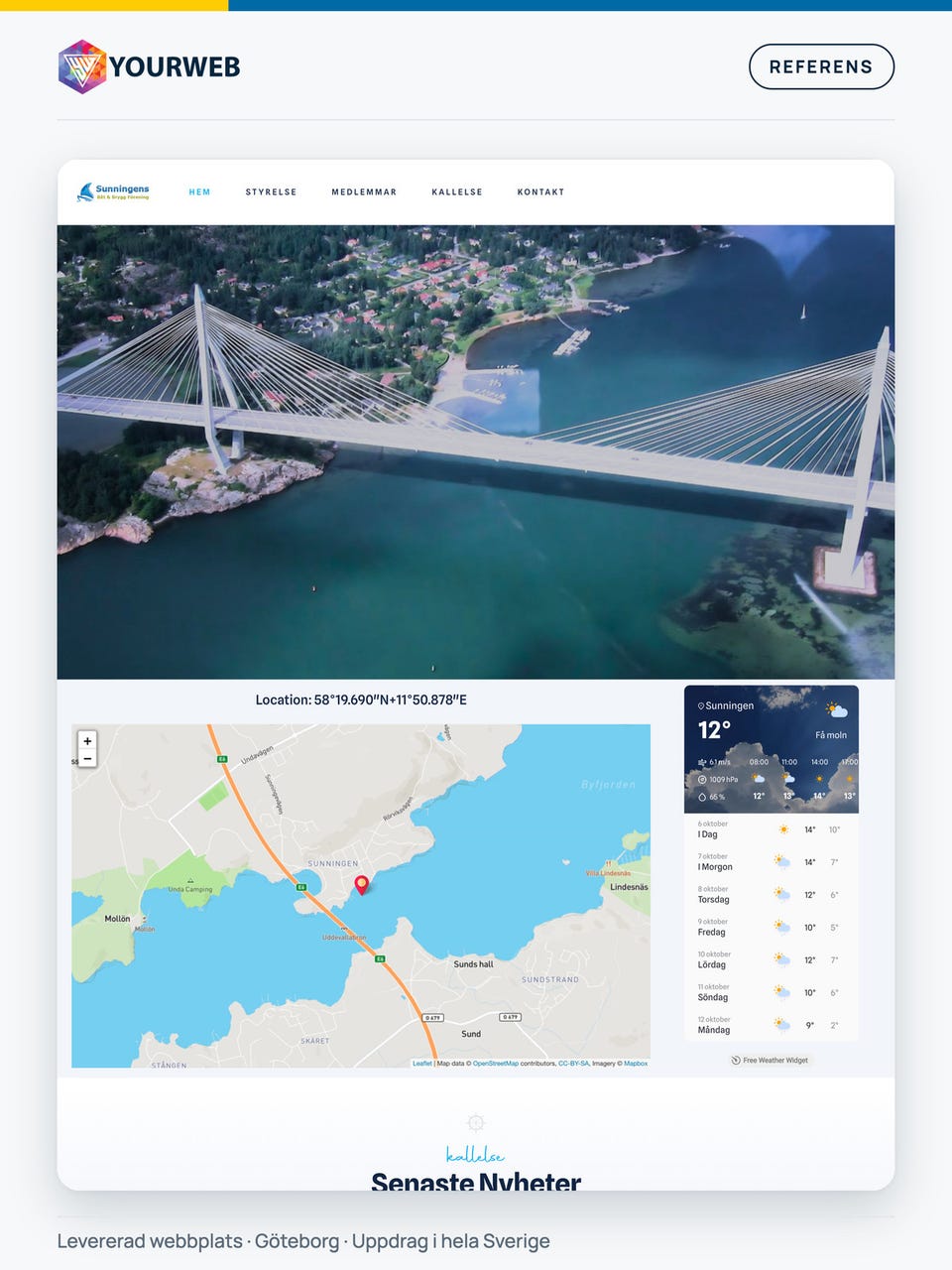Click the location pin icon beside Sunningen
952x1270 pixels.
[701, 706]
